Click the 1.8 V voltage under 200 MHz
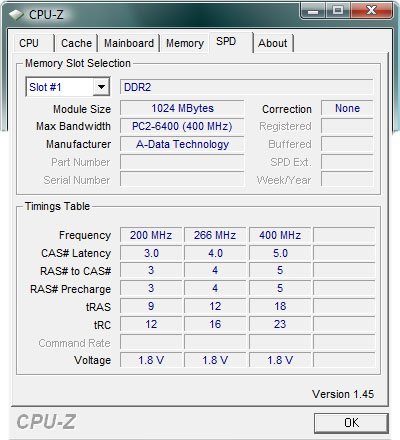Viewport: 400px width, 440px height. (151, 360)
